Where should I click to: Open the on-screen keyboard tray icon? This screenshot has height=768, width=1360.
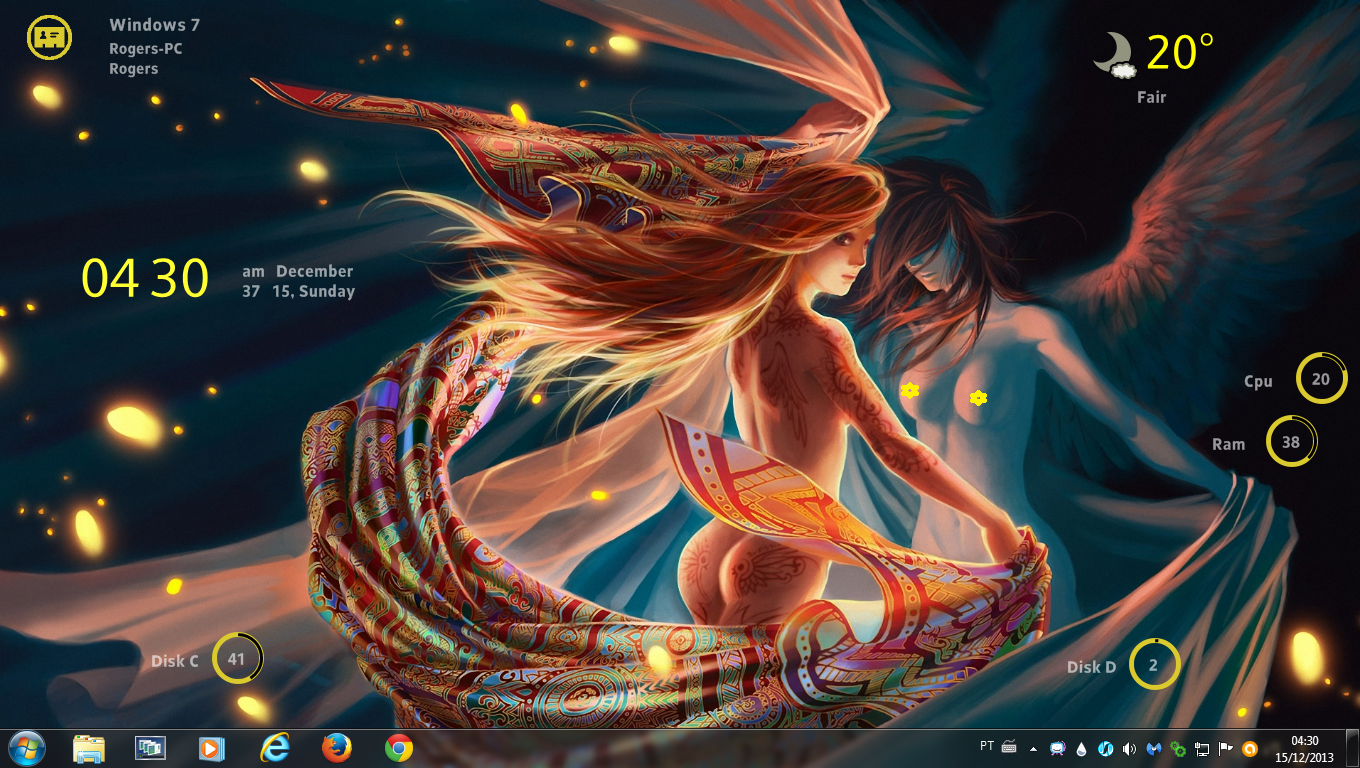1008,746
